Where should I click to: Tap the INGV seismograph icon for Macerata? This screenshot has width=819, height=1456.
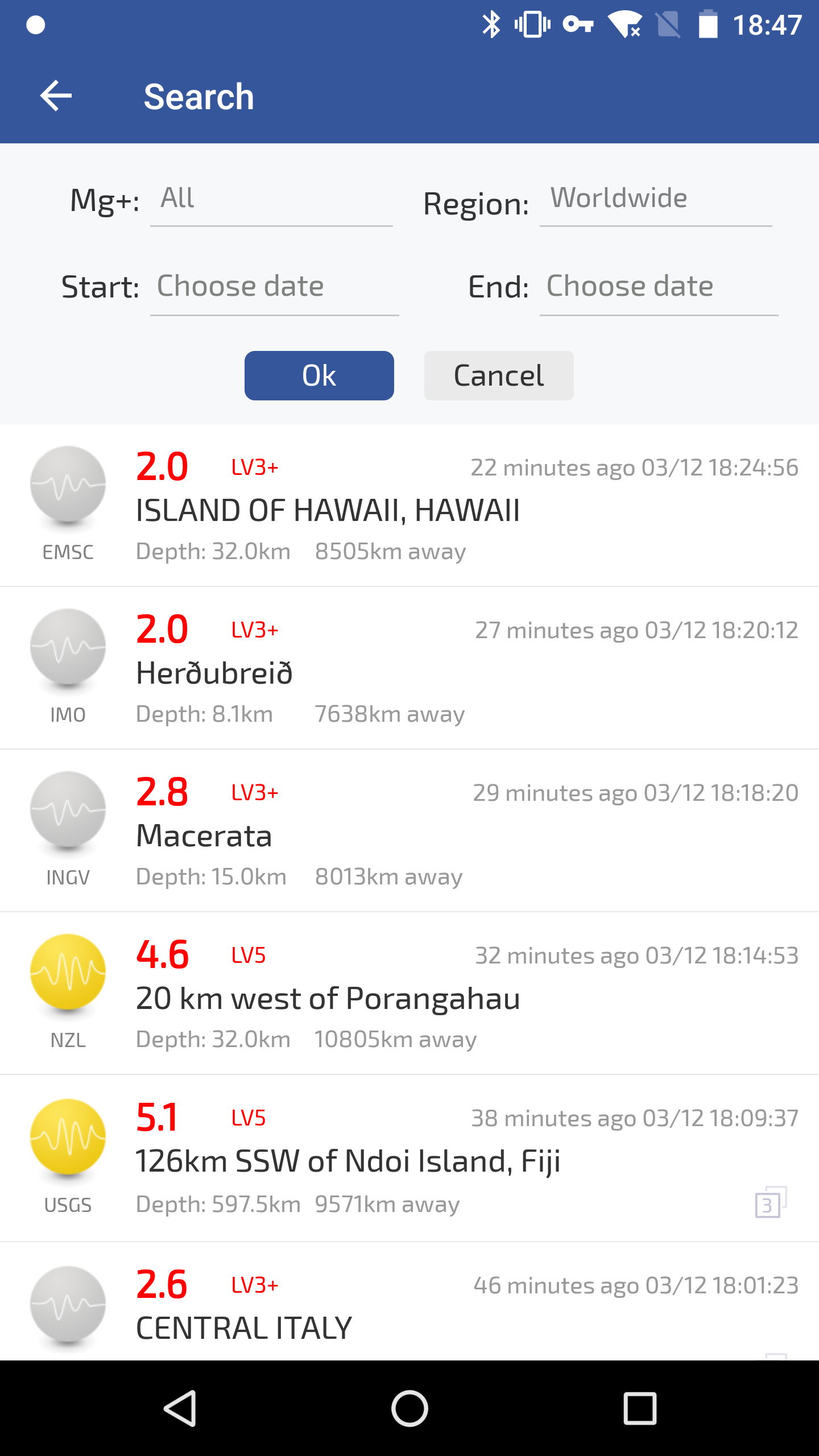coord(68,810)
